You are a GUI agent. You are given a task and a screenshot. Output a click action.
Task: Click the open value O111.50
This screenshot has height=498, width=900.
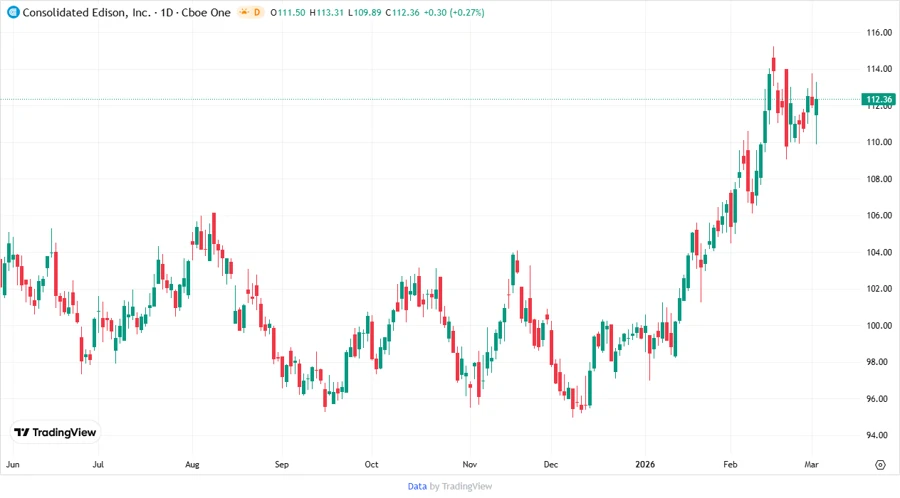tap(288, 12)
